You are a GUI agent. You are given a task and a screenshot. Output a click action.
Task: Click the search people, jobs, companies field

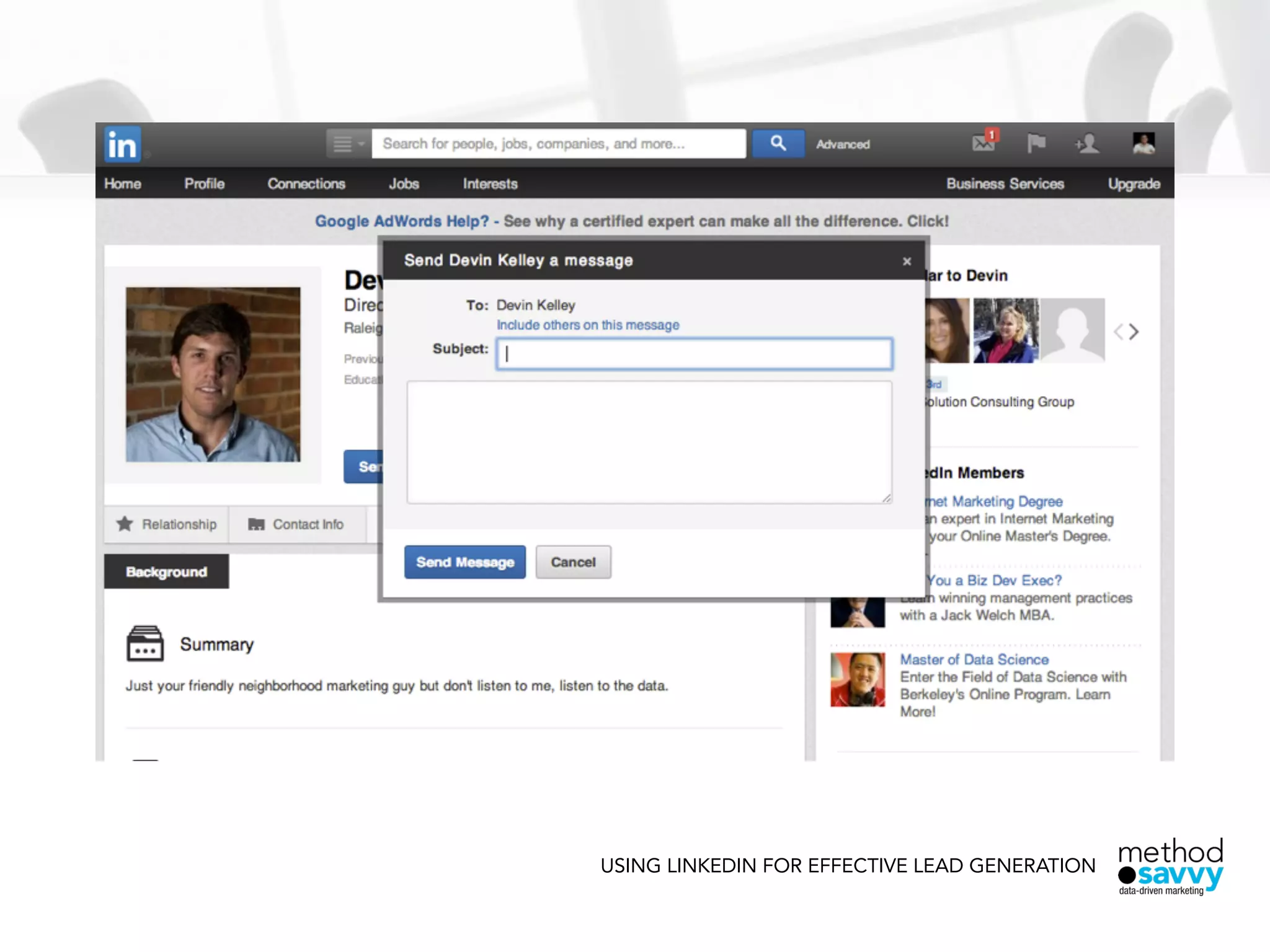click(x=559, y=144)
